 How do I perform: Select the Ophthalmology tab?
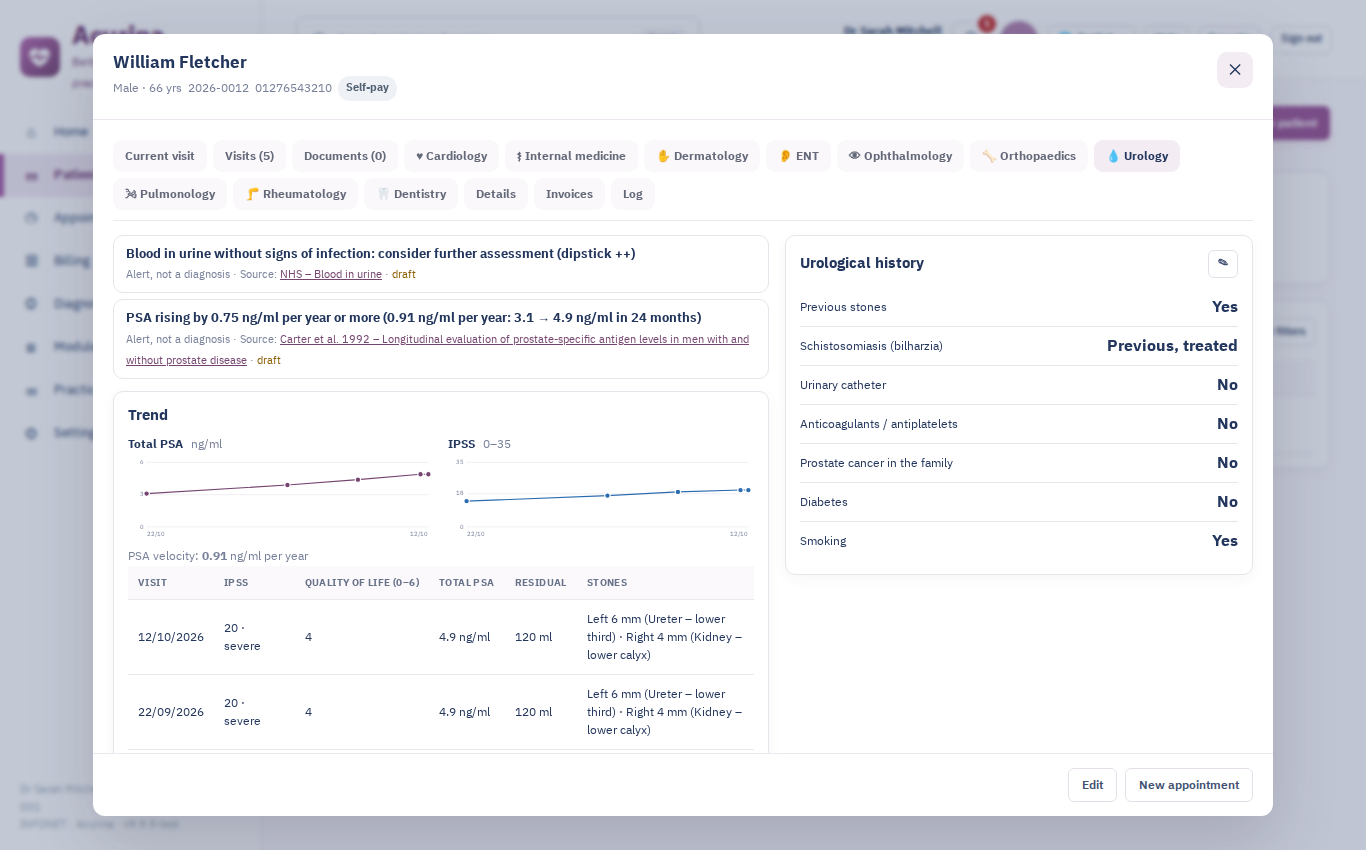(900, 156)
